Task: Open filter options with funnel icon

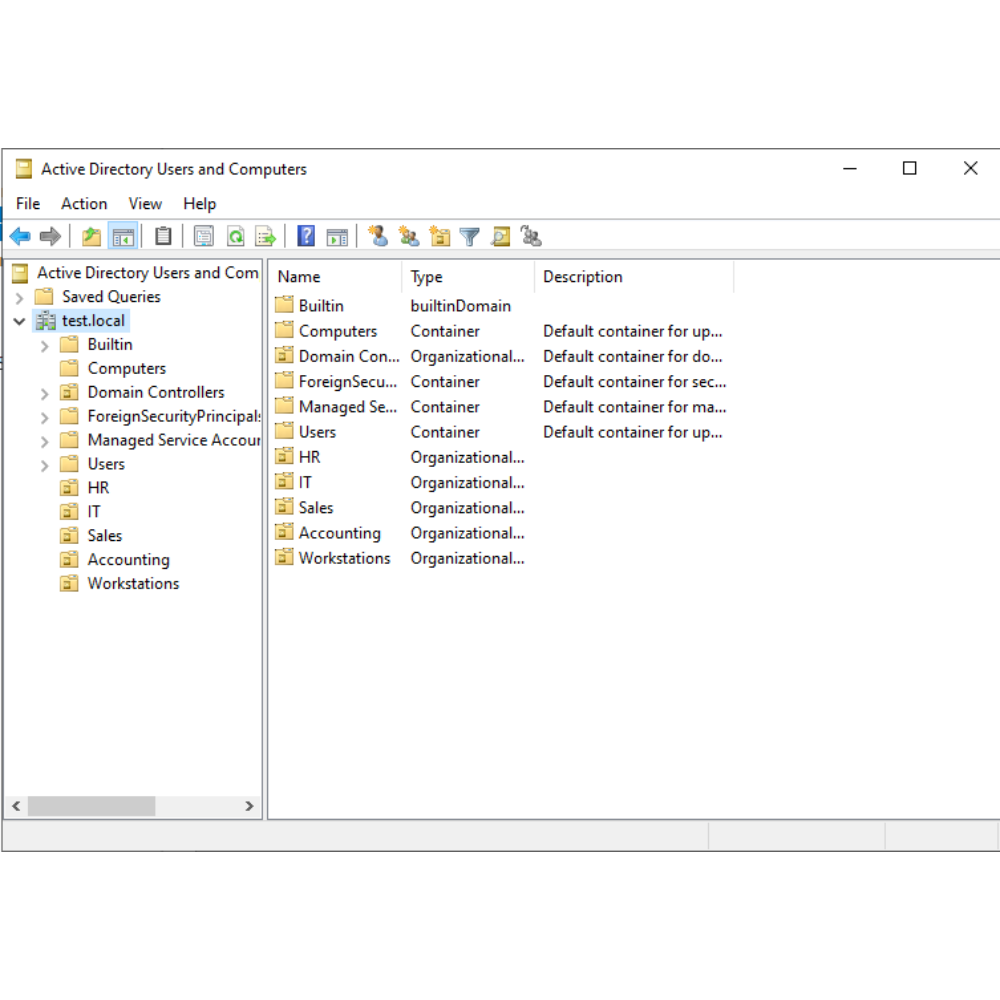Action: pos(469,237)
